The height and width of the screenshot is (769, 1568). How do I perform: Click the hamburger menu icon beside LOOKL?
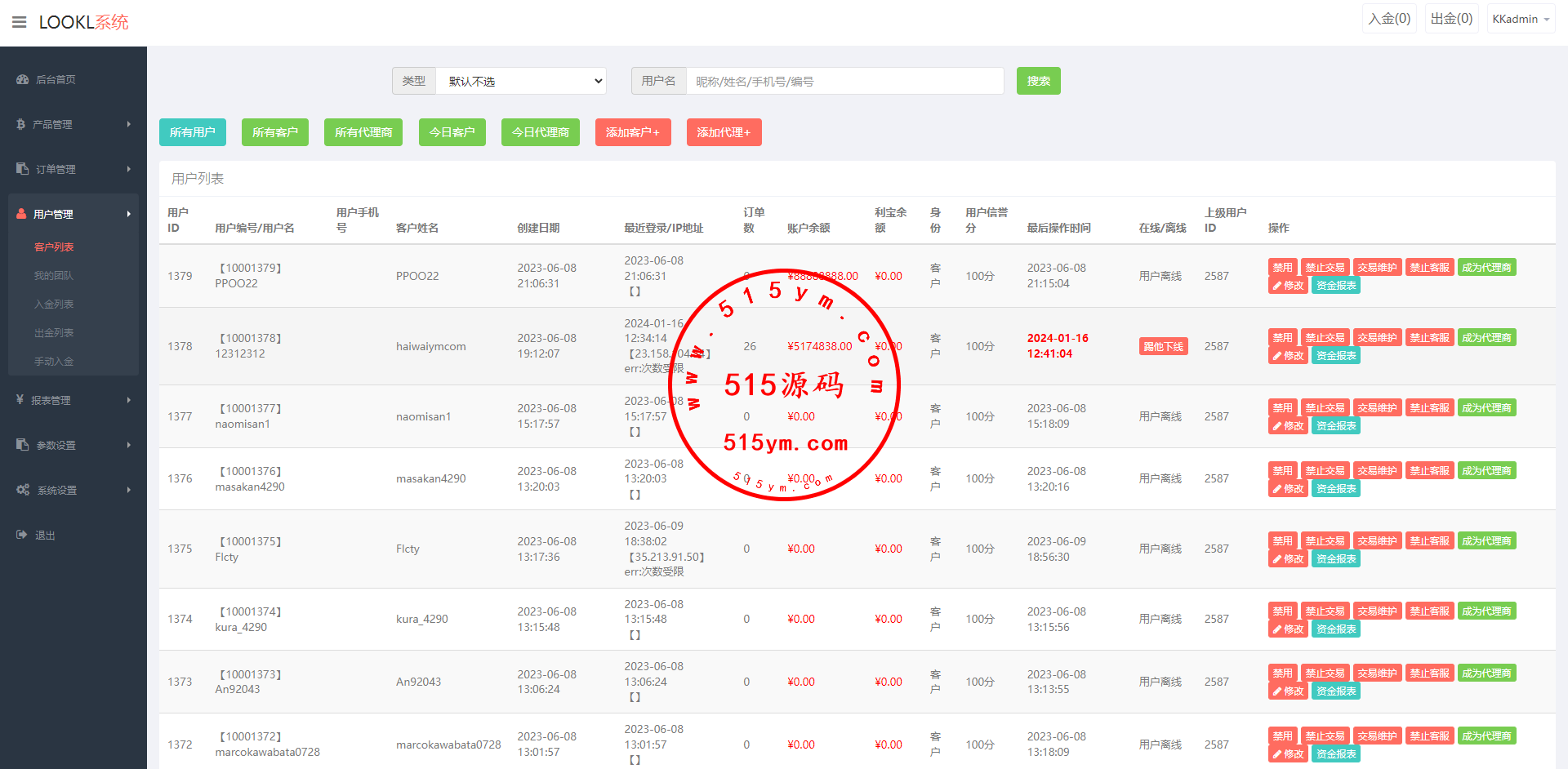click(19, 22)
